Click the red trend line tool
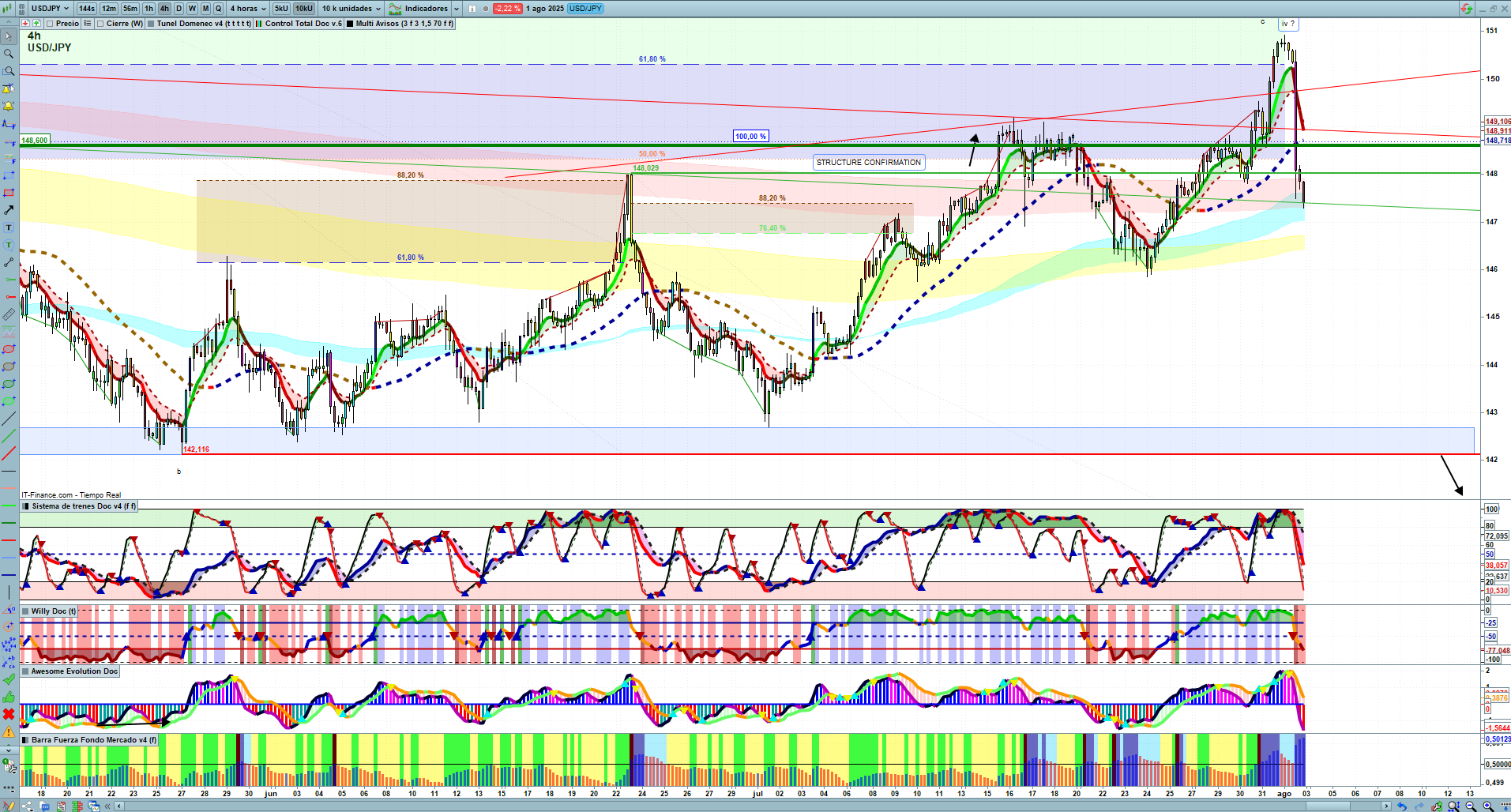The height and width of the screenshot is (812, 1511). (9, 453)
